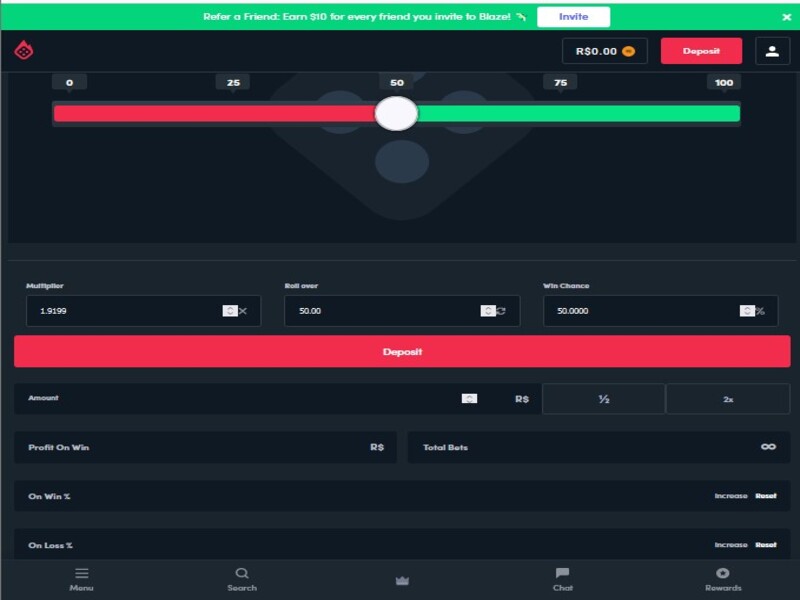Click the white slider handle at 50
Image resolution: width=800 pixels, height=600 pixels.
(x=396, y=113)
